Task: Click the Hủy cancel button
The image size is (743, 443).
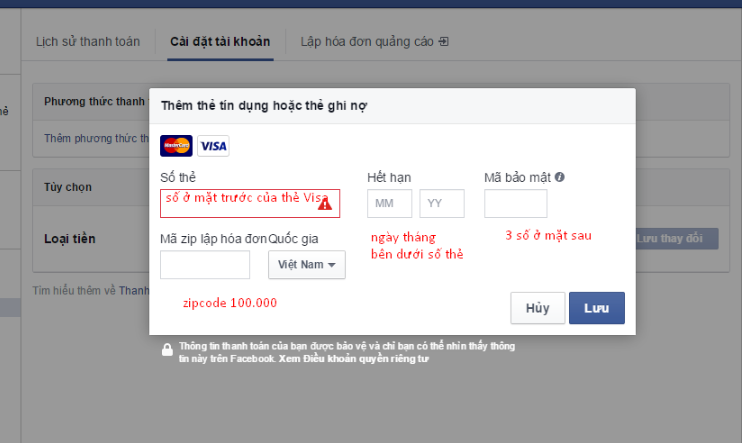Action: pyautogui.click(x=538, y=308)
